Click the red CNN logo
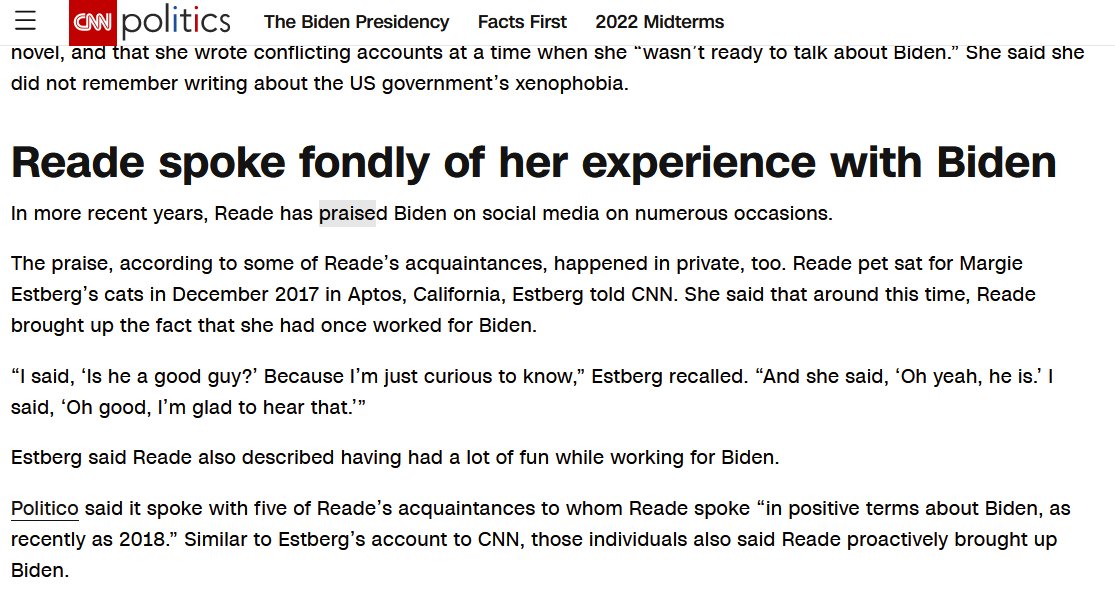 (92, 22)
